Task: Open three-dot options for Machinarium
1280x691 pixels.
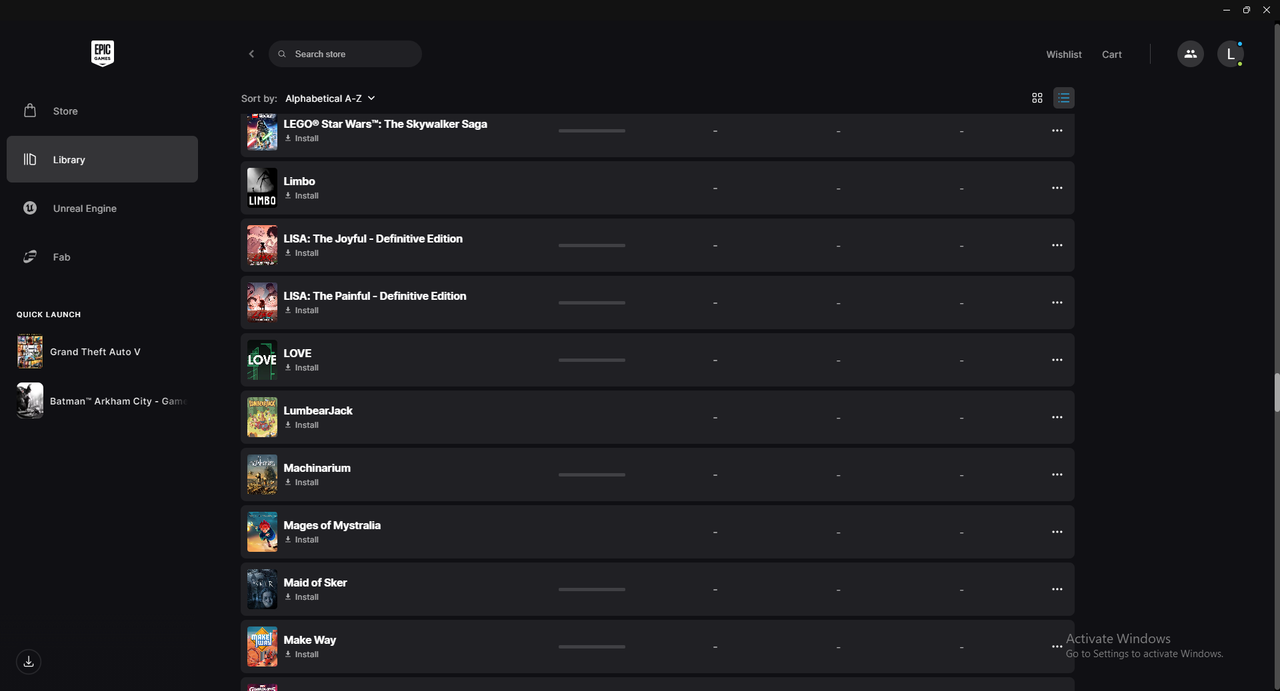Action: 1057,475
